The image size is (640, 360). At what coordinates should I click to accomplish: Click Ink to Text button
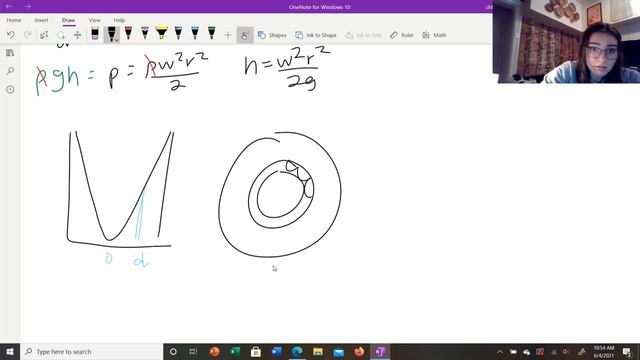tap(363, 35)
